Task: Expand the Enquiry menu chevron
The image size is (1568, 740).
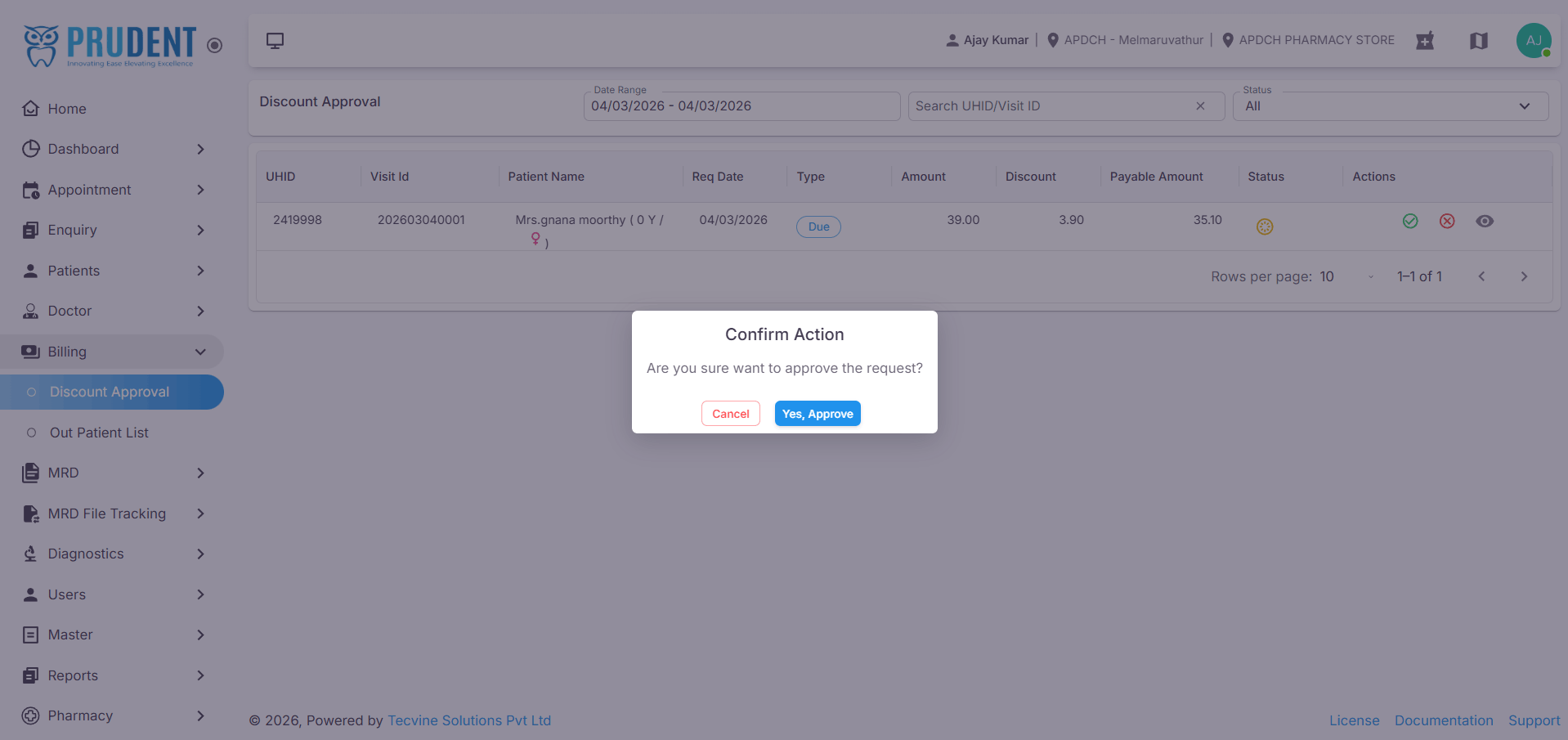Action: (200, 230)
